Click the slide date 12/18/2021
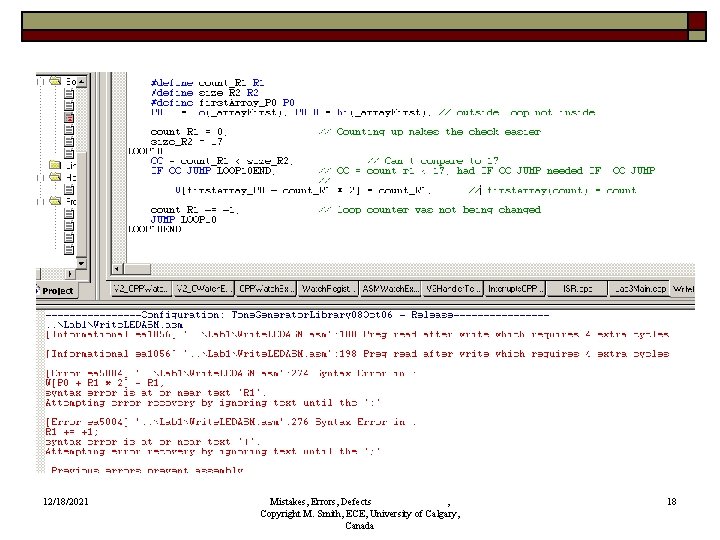The image size is (720, 540). tap(66, 501)
